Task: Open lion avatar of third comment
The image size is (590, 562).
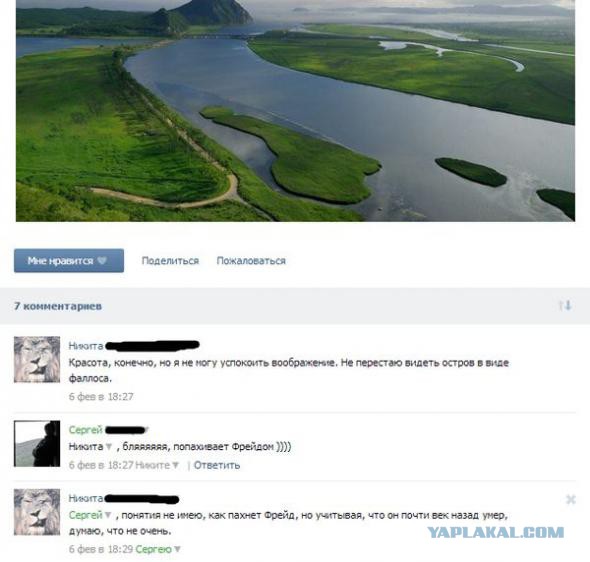Action: 37,512
